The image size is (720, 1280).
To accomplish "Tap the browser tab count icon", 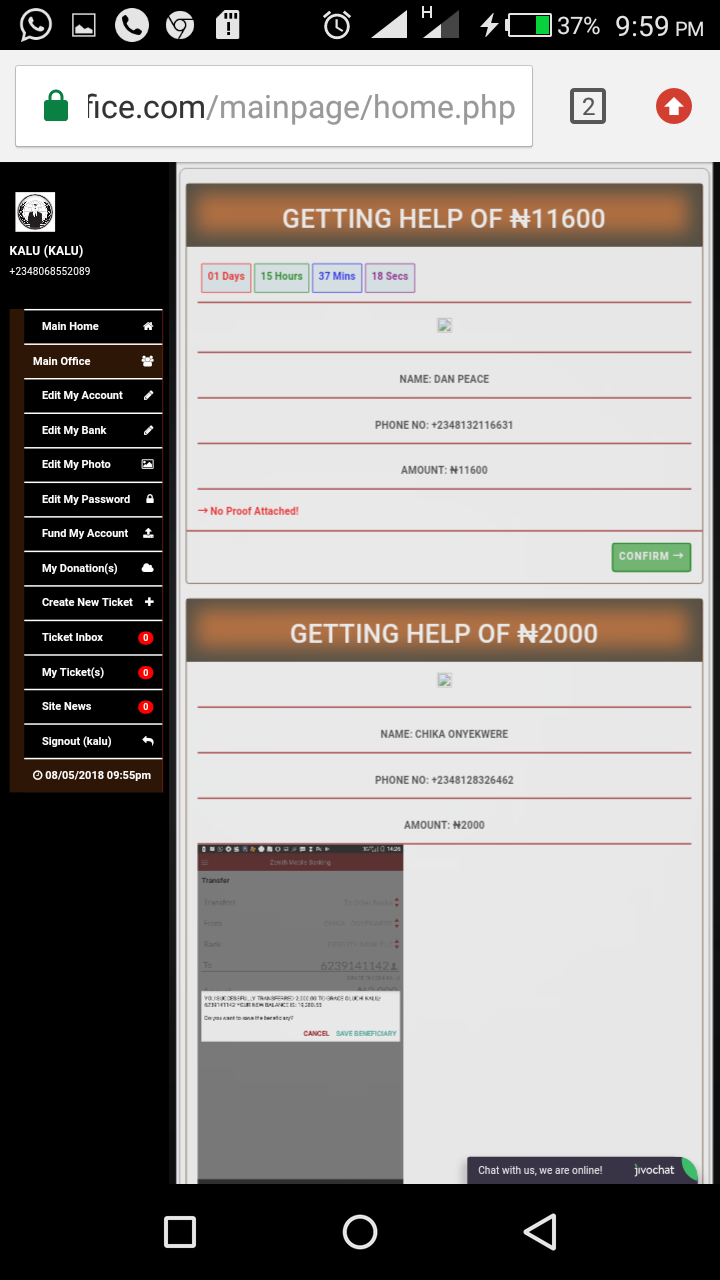I will click(x=588, y=106).
